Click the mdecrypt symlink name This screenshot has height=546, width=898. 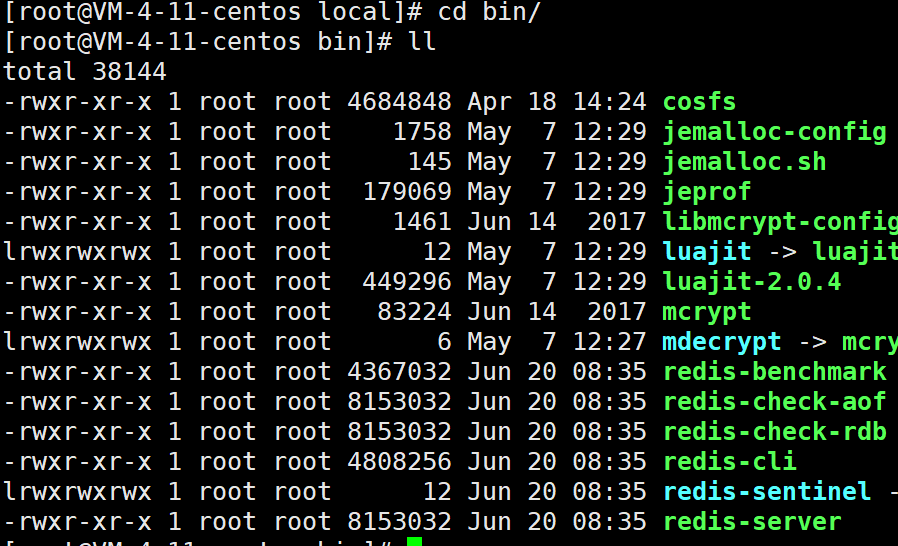[x=722, y=342]
